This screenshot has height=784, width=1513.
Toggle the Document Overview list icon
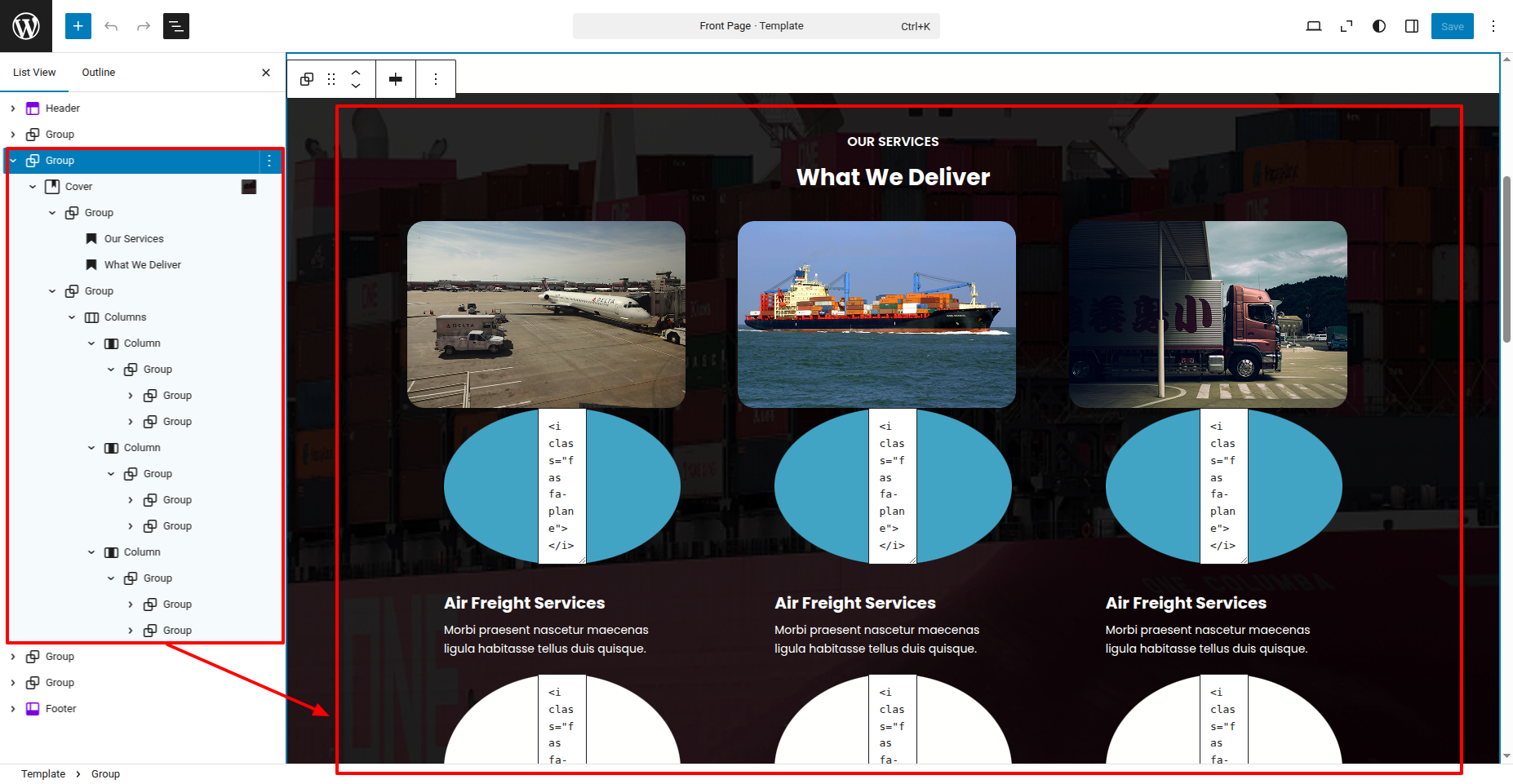[176, 26]
